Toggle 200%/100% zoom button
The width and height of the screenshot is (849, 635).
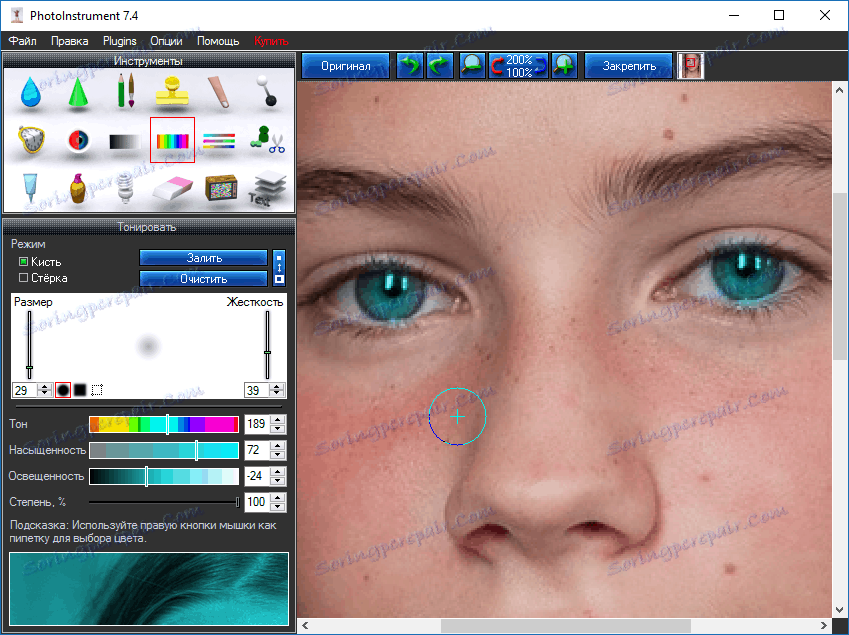click(518, 66)
